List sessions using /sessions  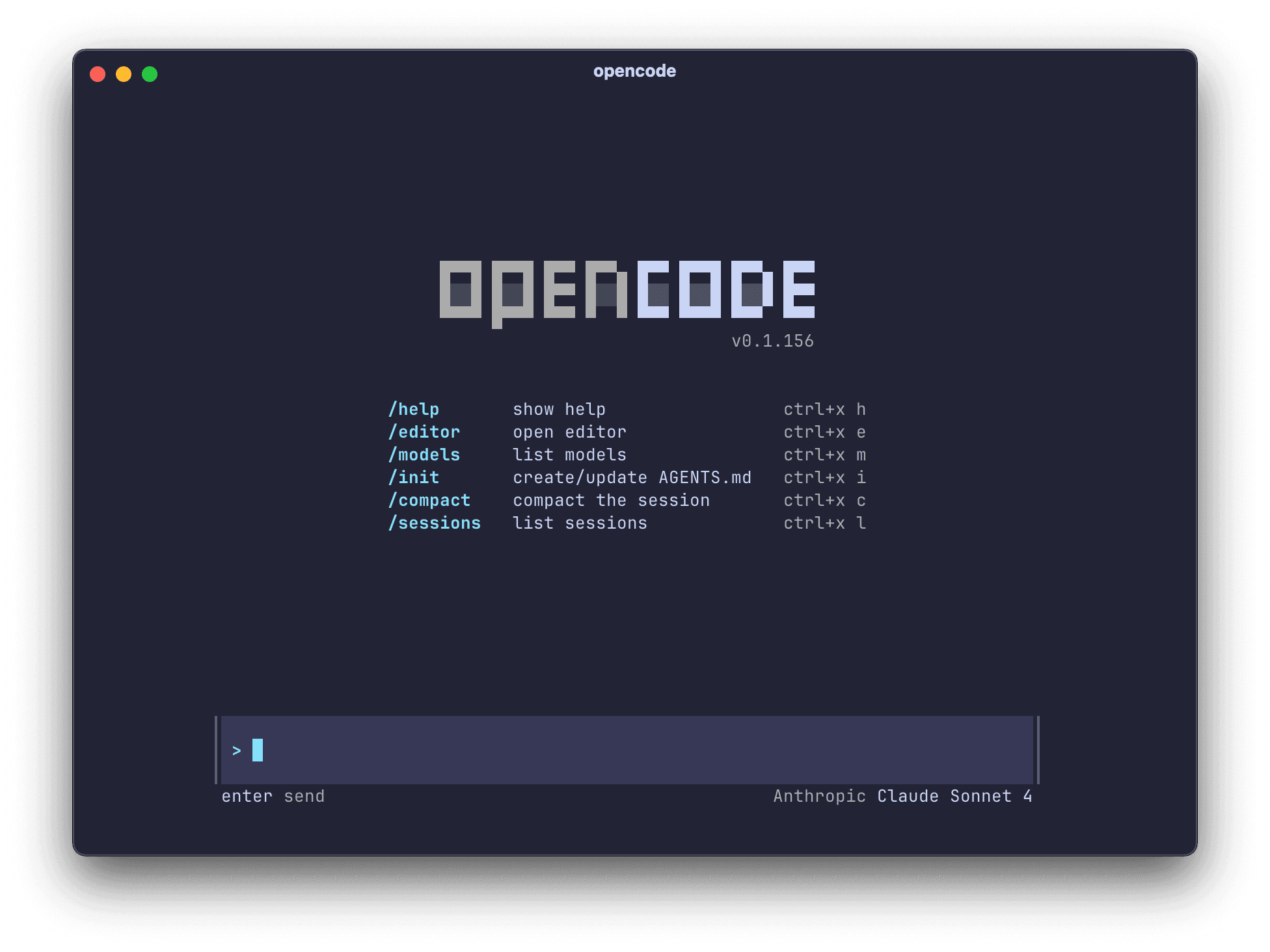tap(435, 523)
